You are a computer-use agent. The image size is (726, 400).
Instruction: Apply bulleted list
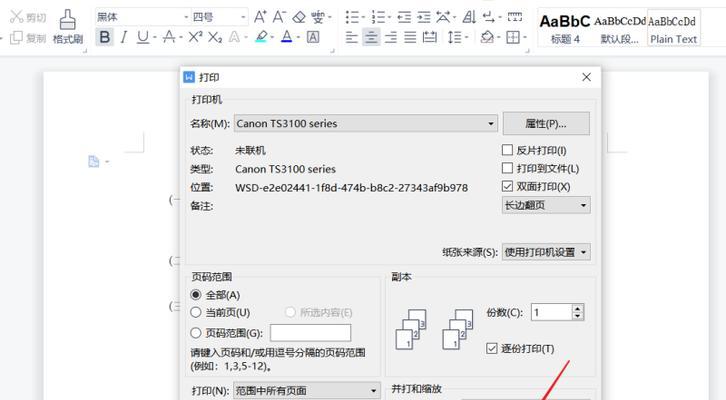tap(352, 18)
